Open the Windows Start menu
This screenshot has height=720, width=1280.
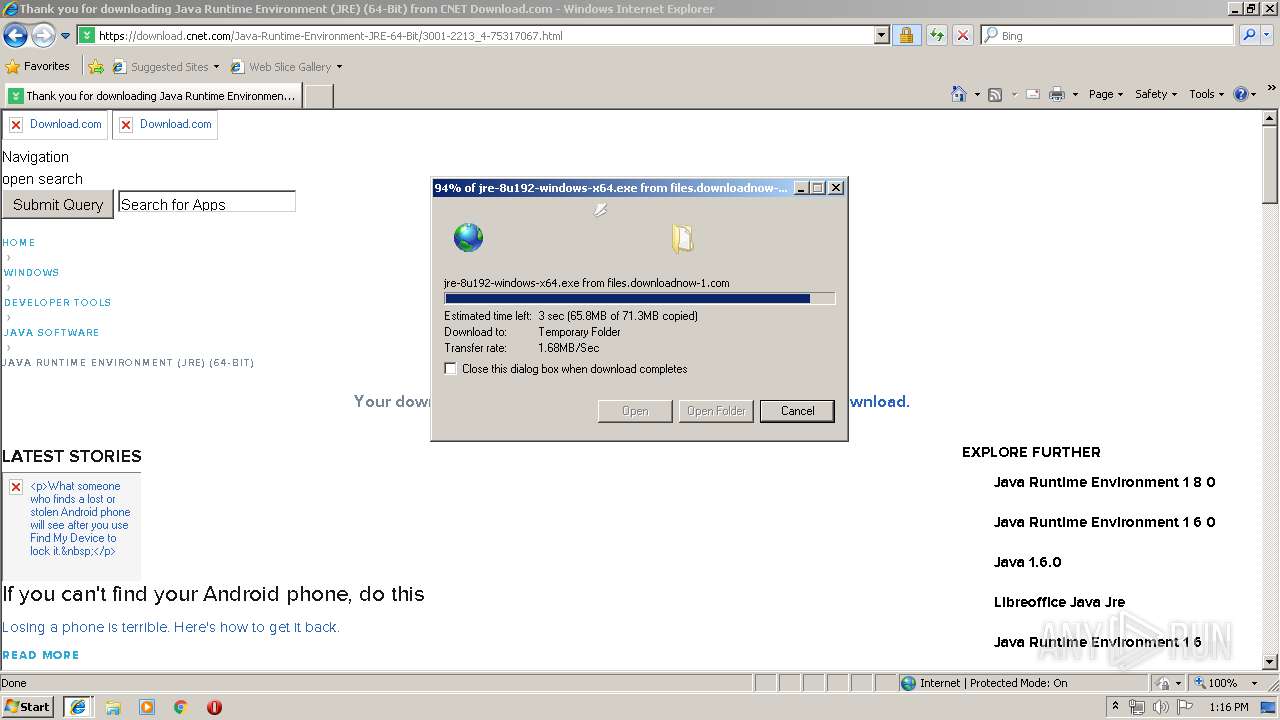tap(28, 706)
